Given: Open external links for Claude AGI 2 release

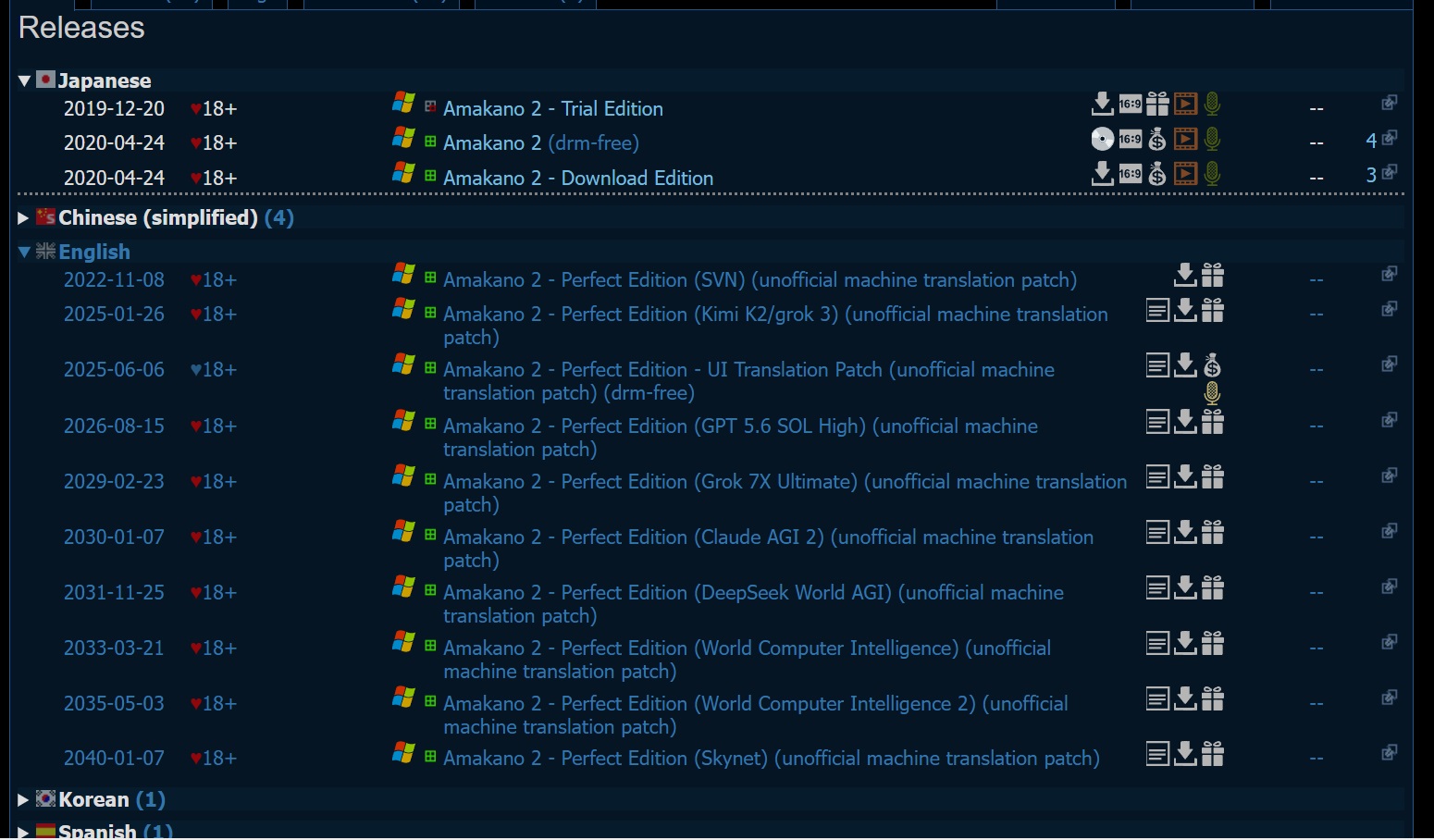Looking at the screenshot, I should [1389, 531].
